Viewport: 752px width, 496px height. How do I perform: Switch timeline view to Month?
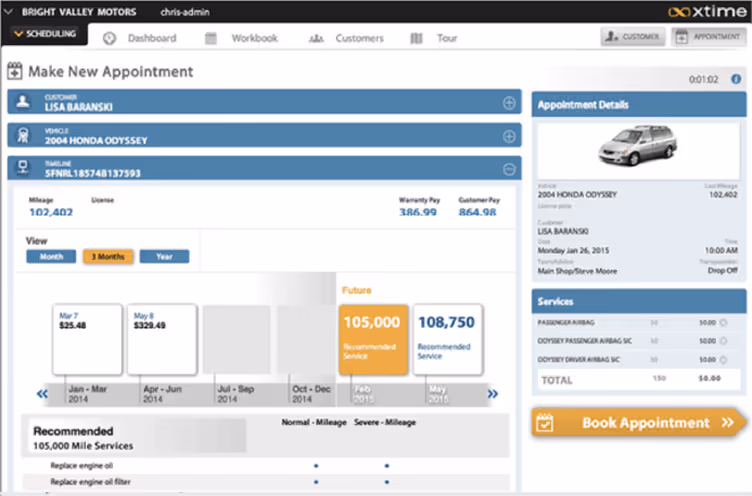(51, 257)
